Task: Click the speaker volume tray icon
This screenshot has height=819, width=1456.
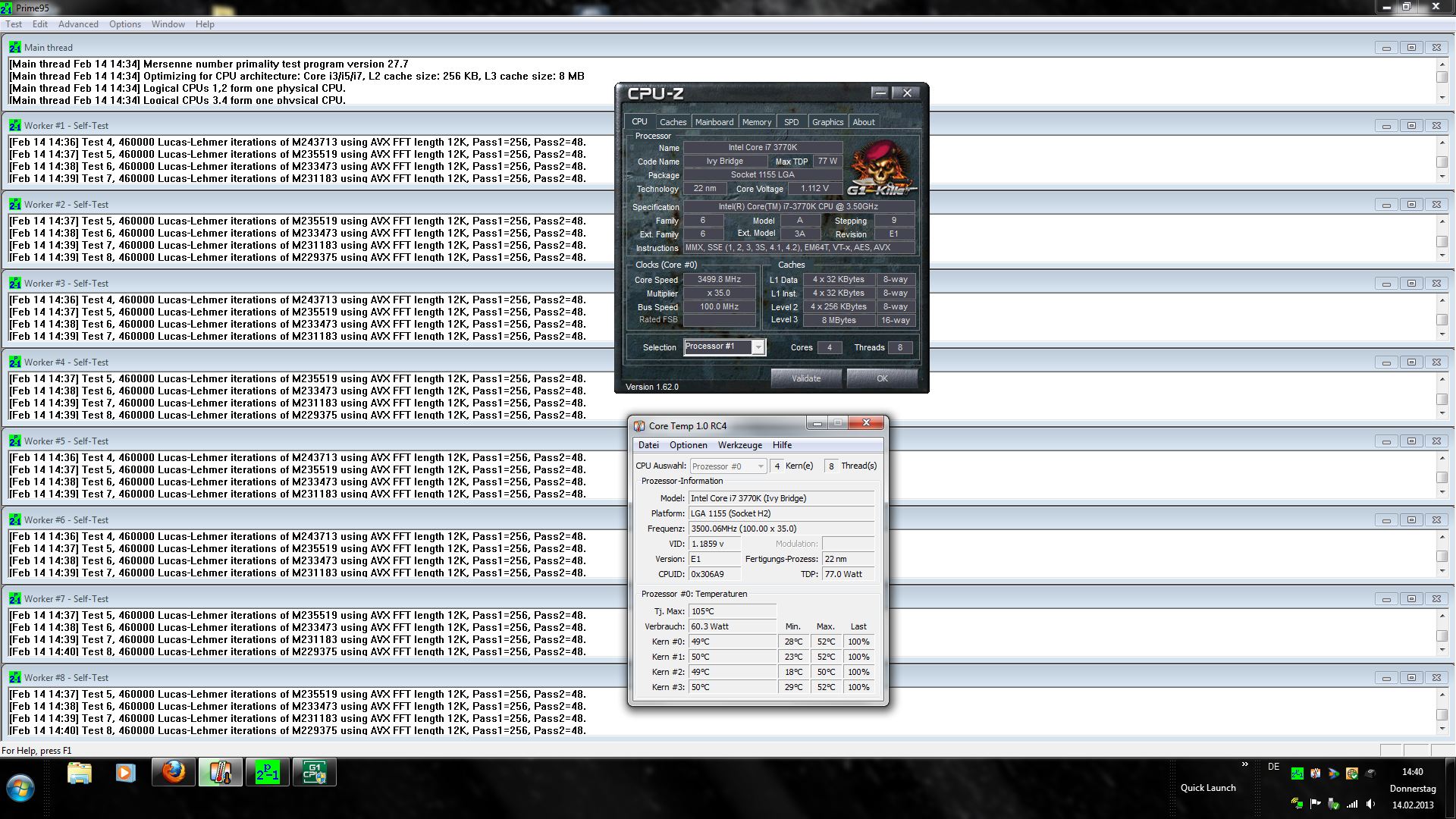Action: 1370,804
